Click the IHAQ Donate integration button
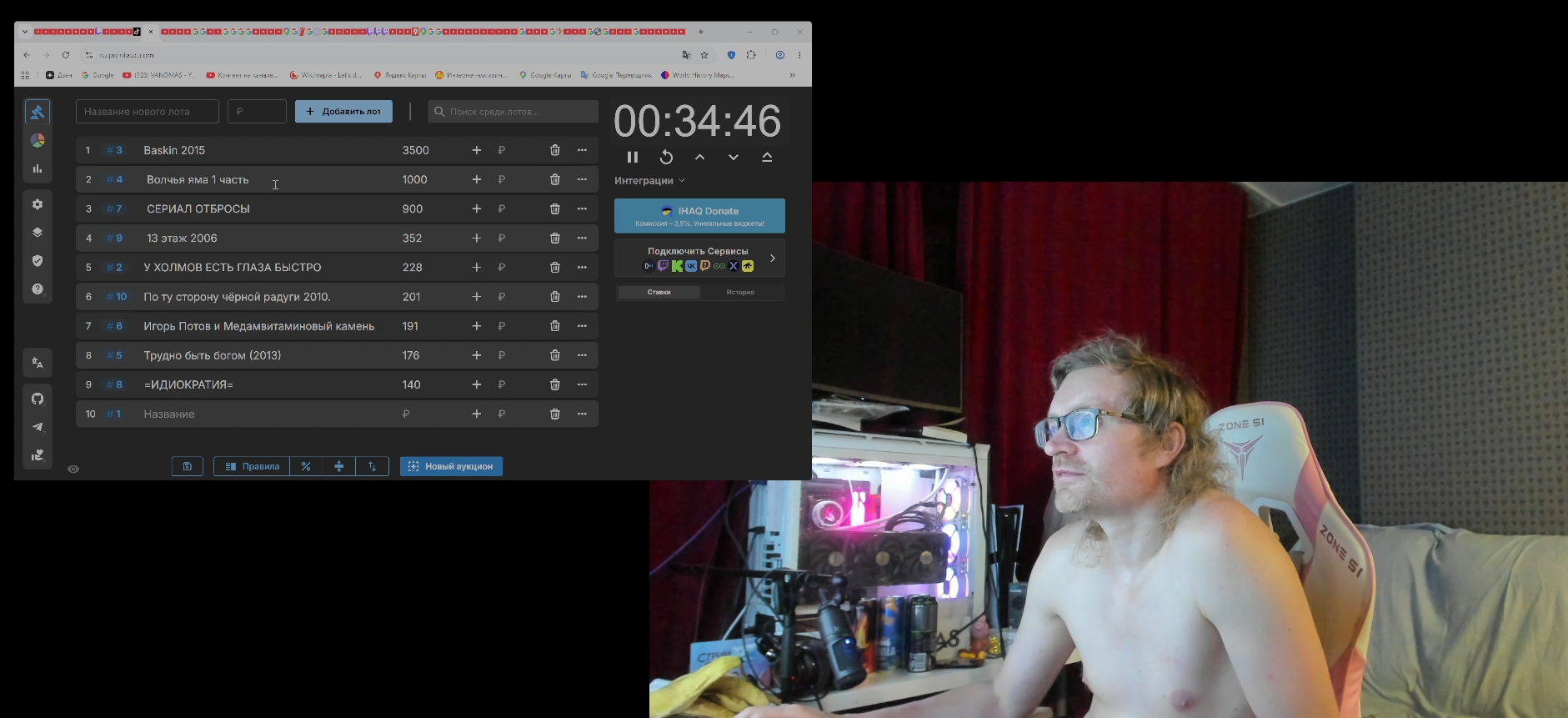 tap(699, 216)
